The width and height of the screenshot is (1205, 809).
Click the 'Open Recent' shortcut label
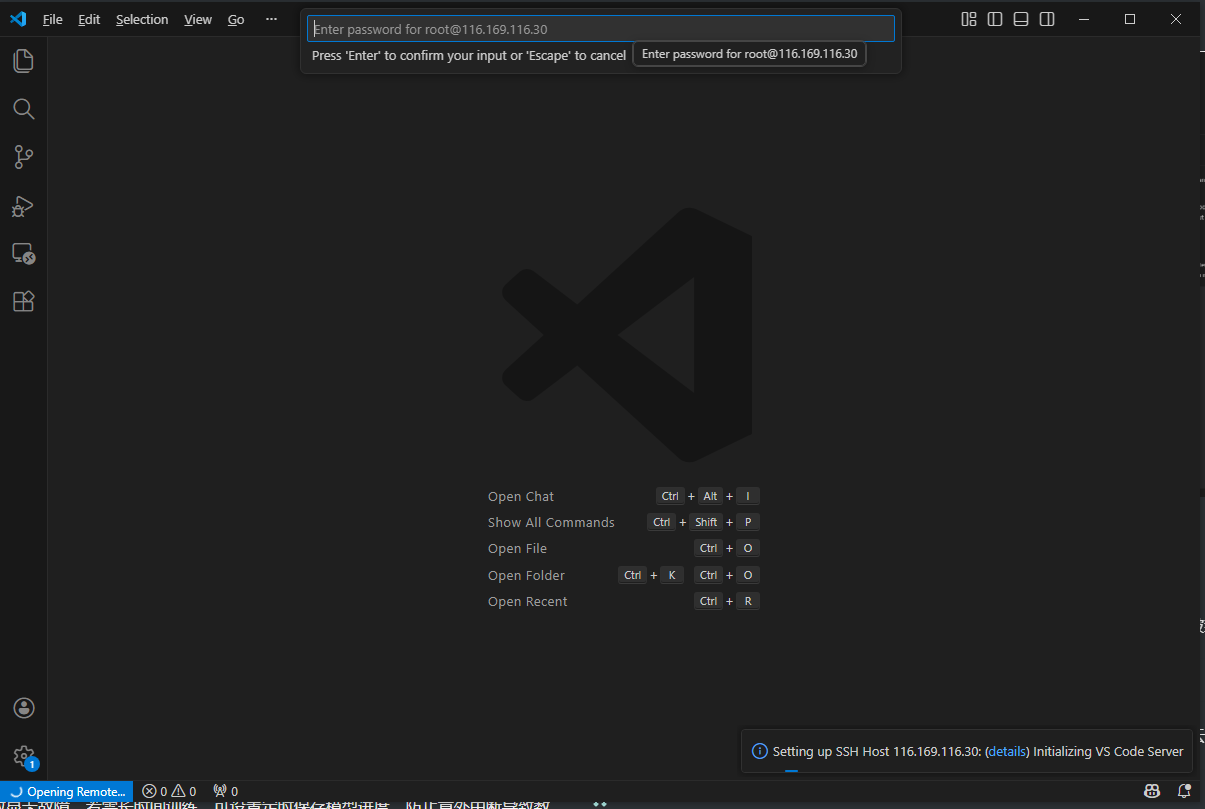527,601
